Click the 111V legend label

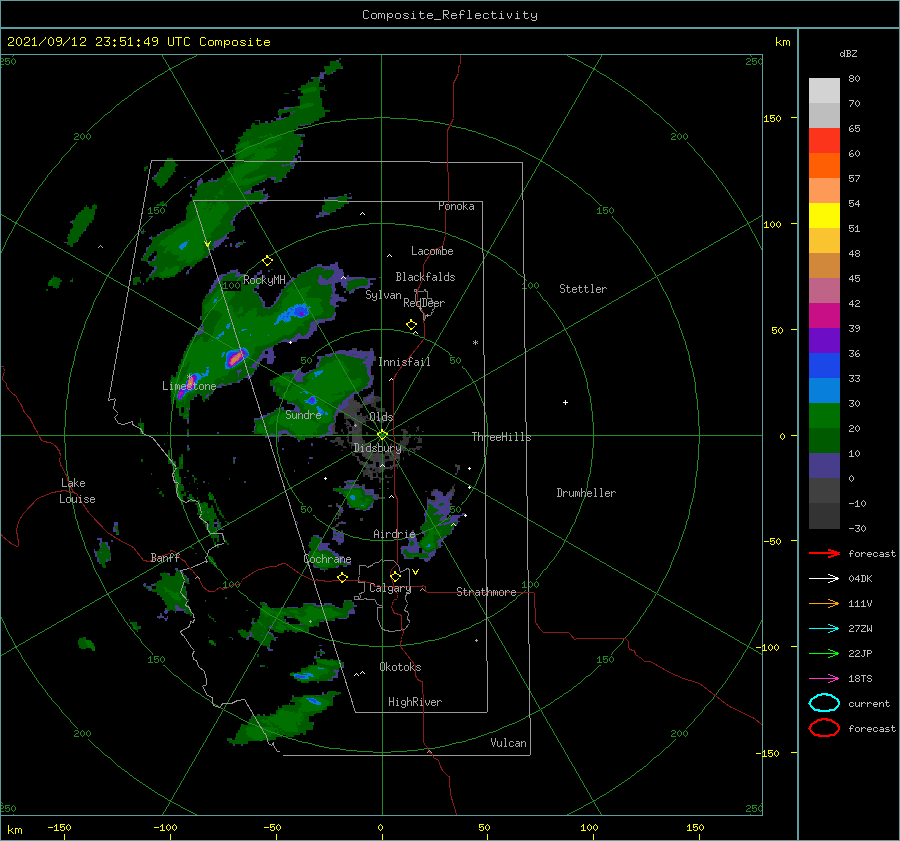tap(860, 603)
